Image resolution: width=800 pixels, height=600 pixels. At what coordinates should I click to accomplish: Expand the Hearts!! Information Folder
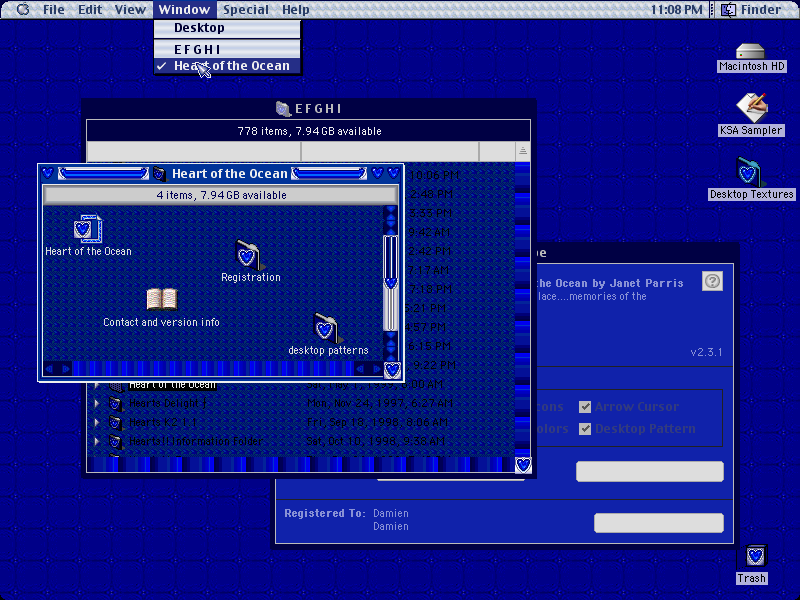(x=96, y=441)
